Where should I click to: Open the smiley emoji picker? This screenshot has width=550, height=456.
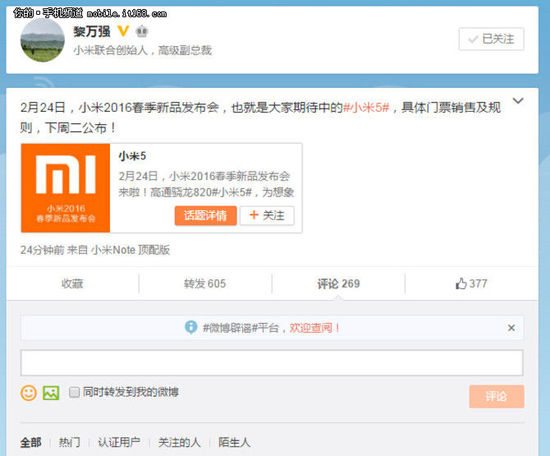pyautogui.click(x=28, y=393)
